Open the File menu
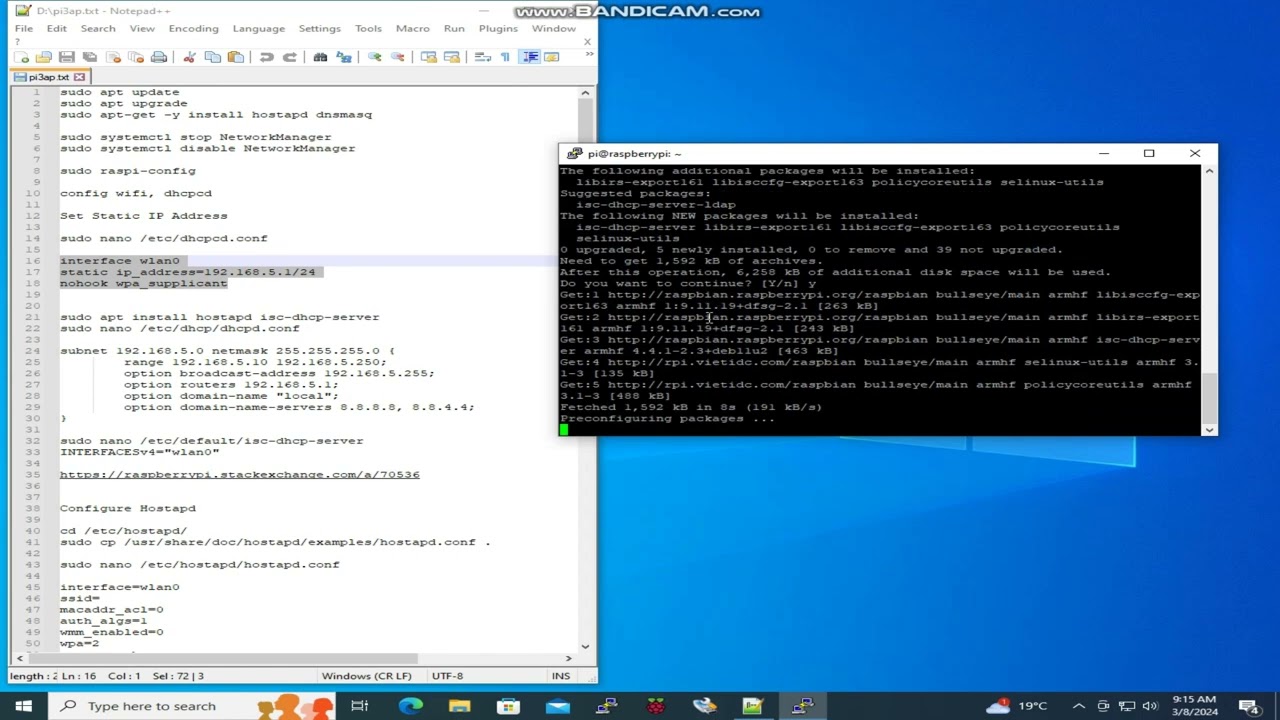 [x=24, y=28]
